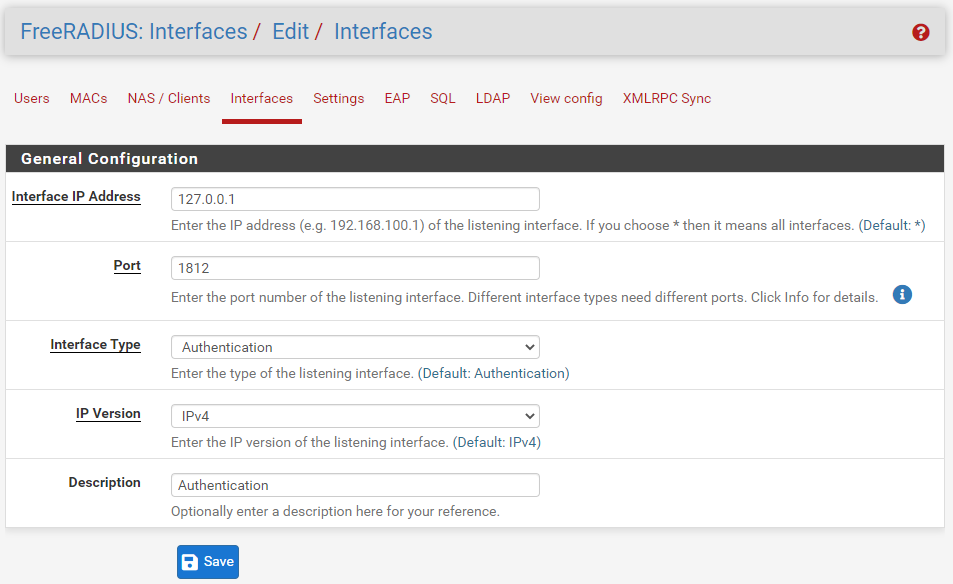
Task: Switch to the MACs tab
Action: (x=89, y=98)
